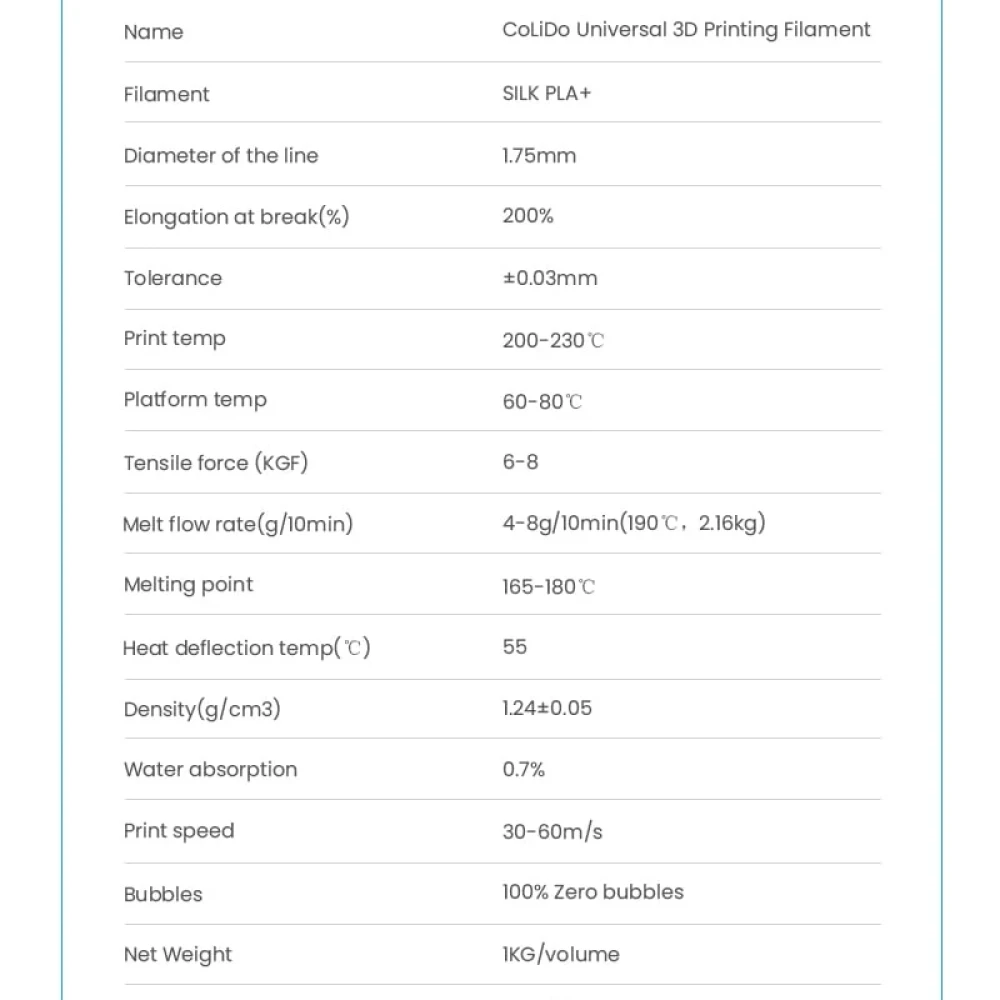Select the 1.75mm diameter value
The height and width of the screenshot is (1000, 1000).
click(539, 156)
